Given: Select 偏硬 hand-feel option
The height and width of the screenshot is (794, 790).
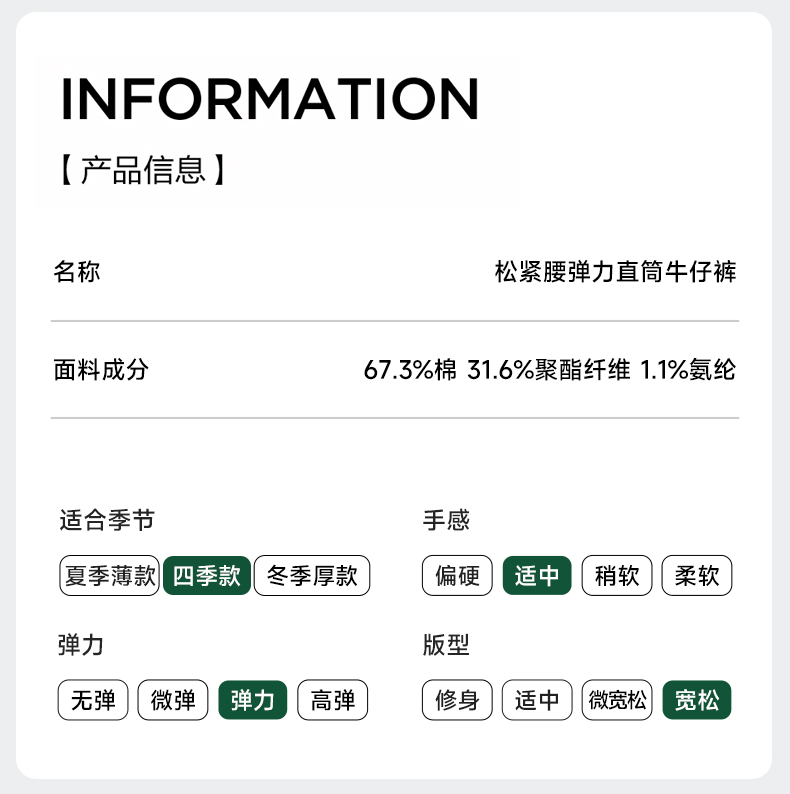Looking at the screenshot, I should pyautogui.click(x=457, y=576).
